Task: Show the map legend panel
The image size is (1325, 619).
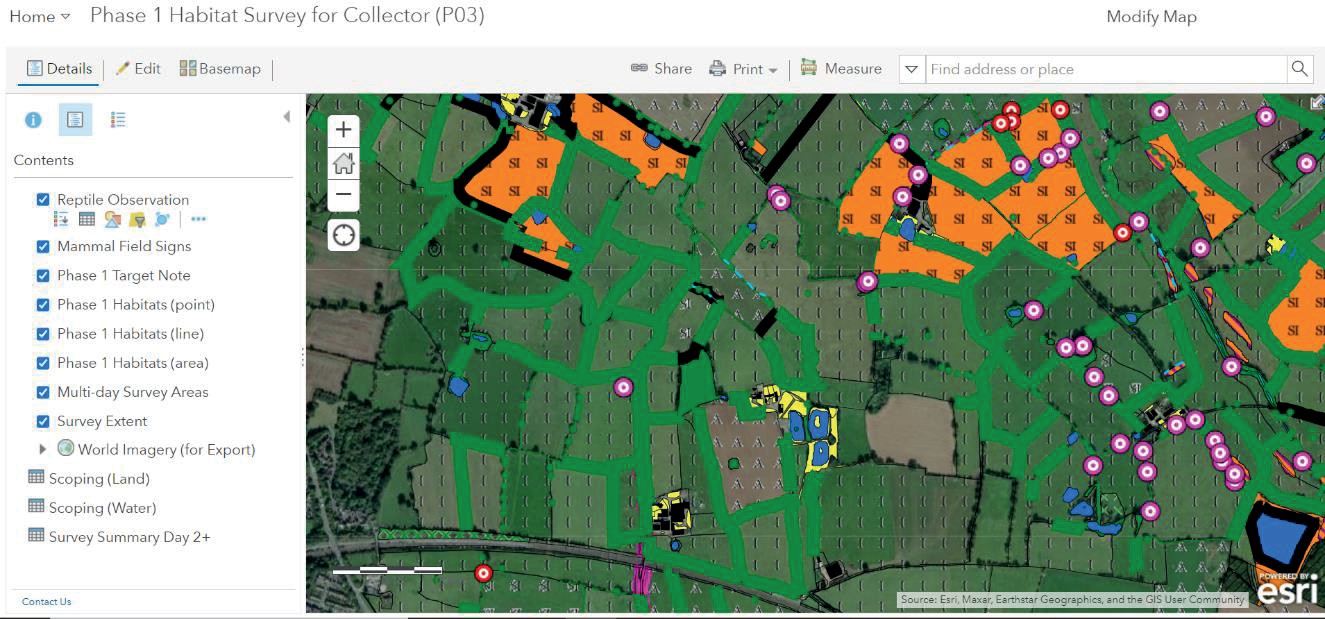Action: pos(118,120)
